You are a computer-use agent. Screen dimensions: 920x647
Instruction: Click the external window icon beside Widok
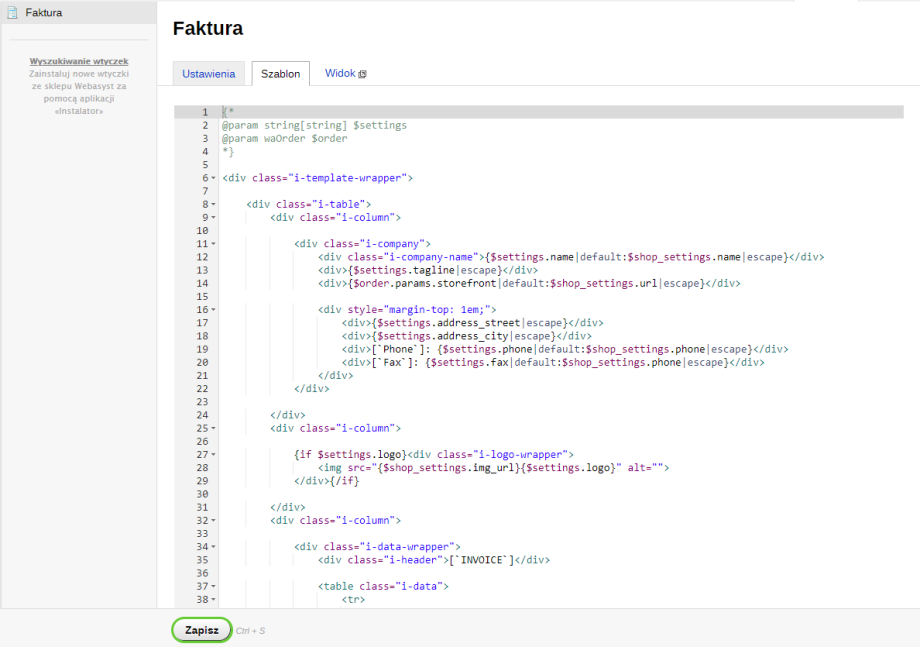tap(362, 74)
